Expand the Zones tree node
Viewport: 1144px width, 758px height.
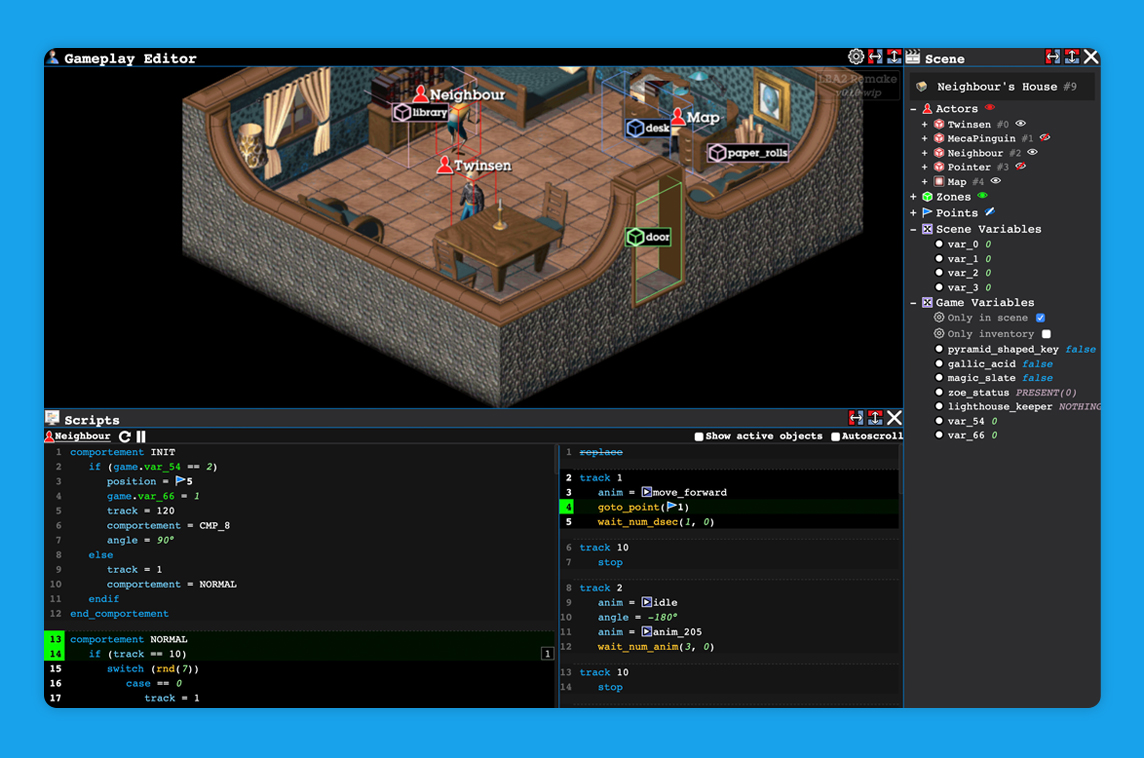[x=913, y=196]
